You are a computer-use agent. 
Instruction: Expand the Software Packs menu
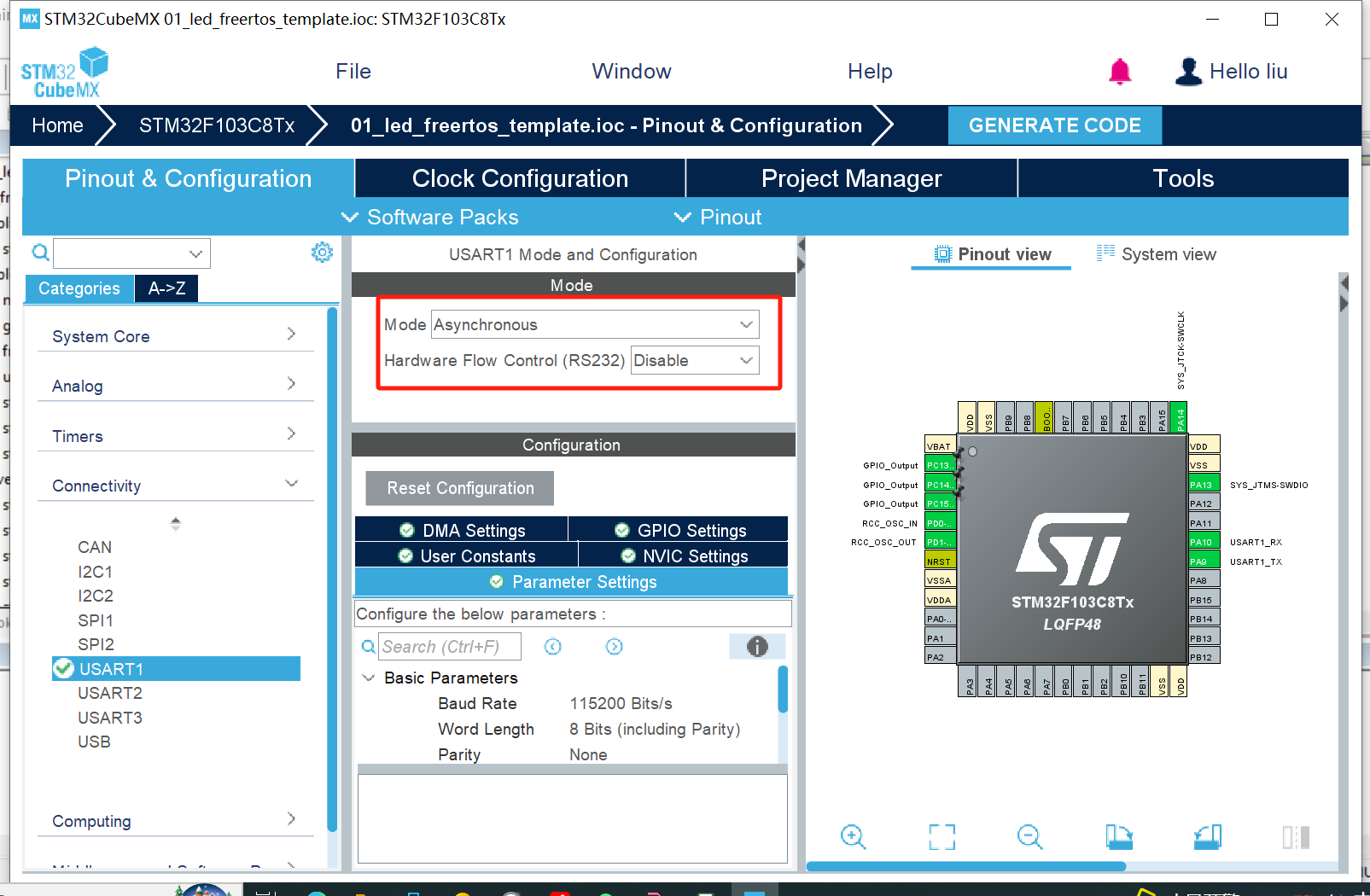tap(429, 217)
